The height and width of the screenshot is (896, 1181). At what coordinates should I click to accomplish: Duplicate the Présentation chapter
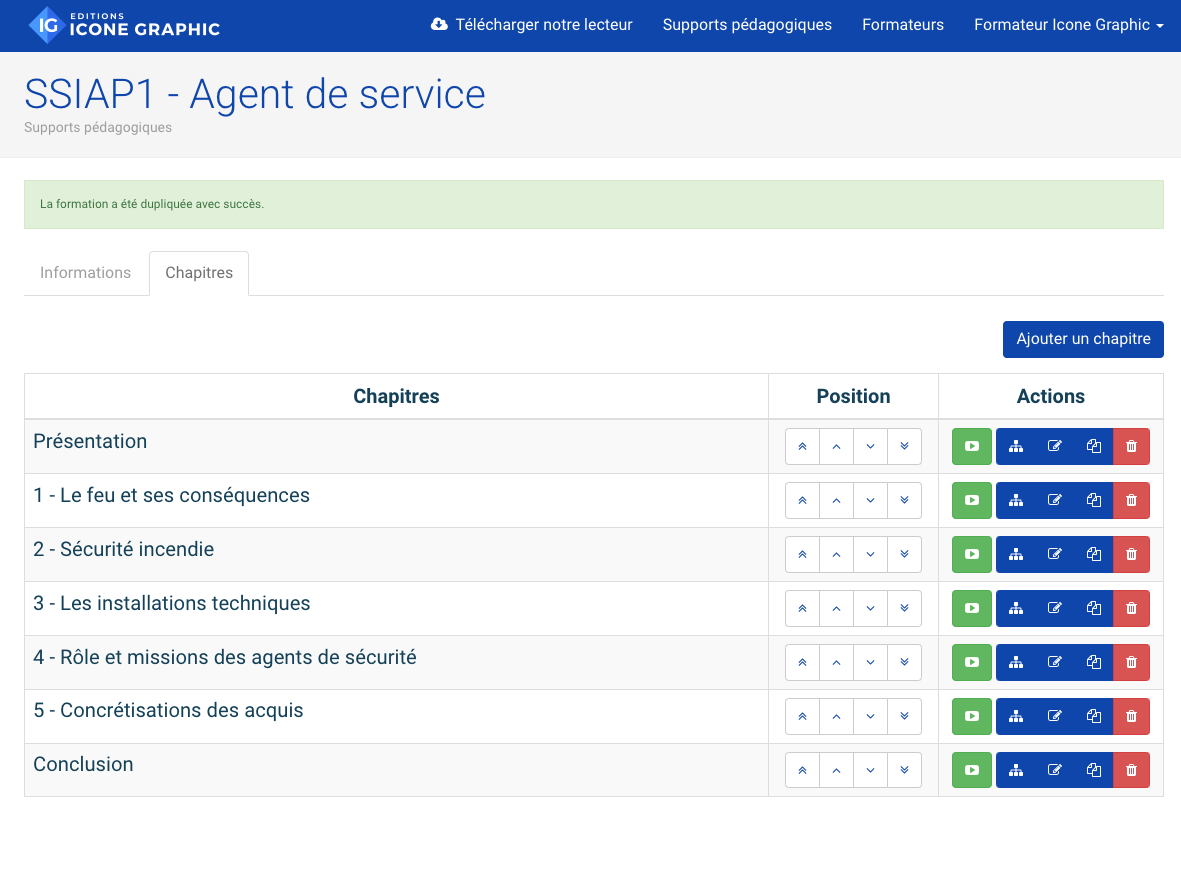point(1094,446)
